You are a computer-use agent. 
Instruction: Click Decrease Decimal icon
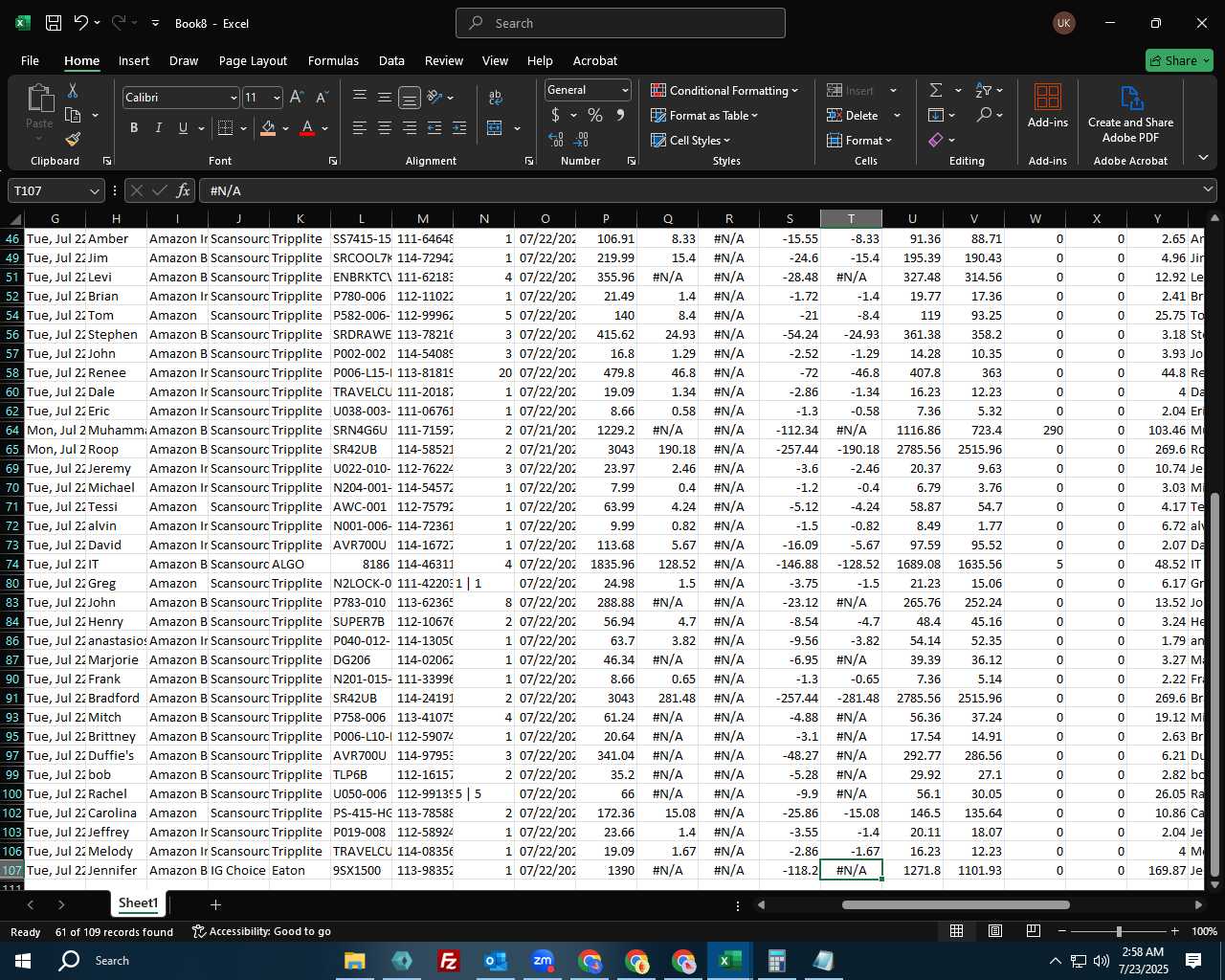pos(582,140)
